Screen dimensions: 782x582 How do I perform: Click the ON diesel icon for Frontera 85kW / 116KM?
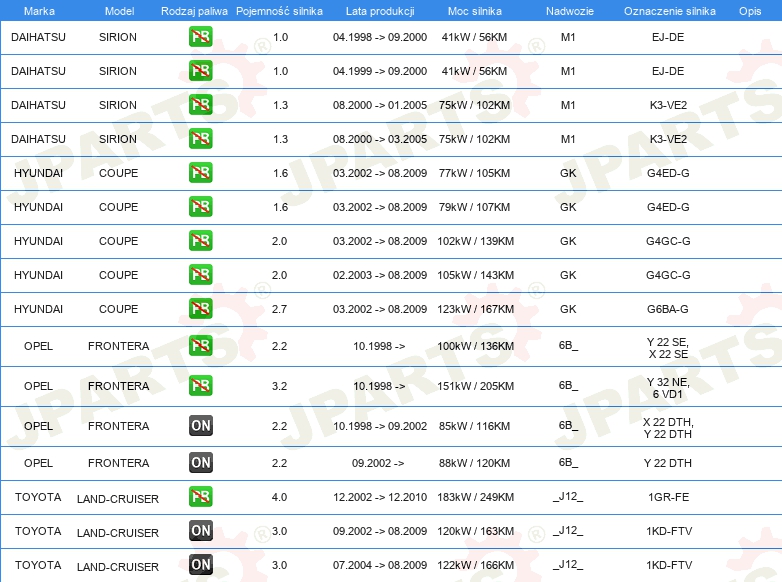200,426
